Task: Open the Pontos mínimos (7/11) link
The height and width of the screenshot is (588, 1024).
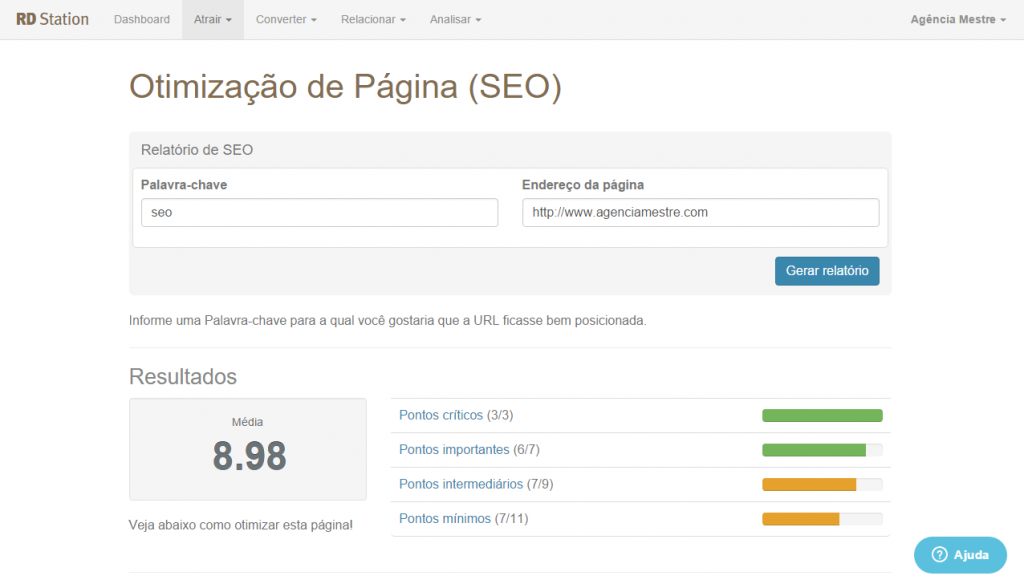Action: [462, 519]
